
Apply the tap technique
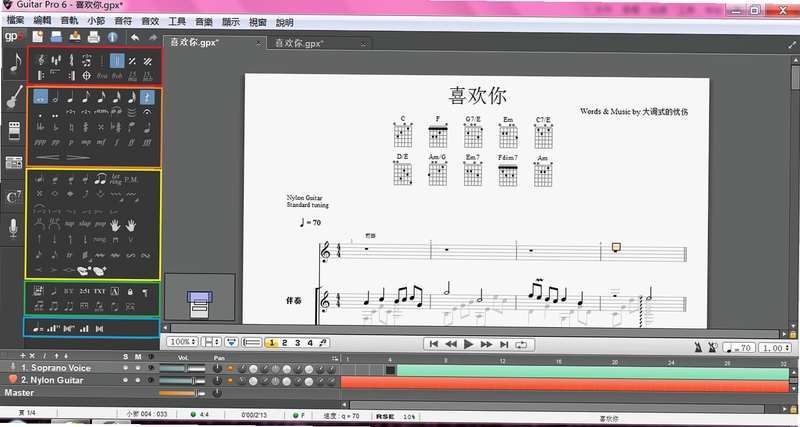click(x=69, y=223)
